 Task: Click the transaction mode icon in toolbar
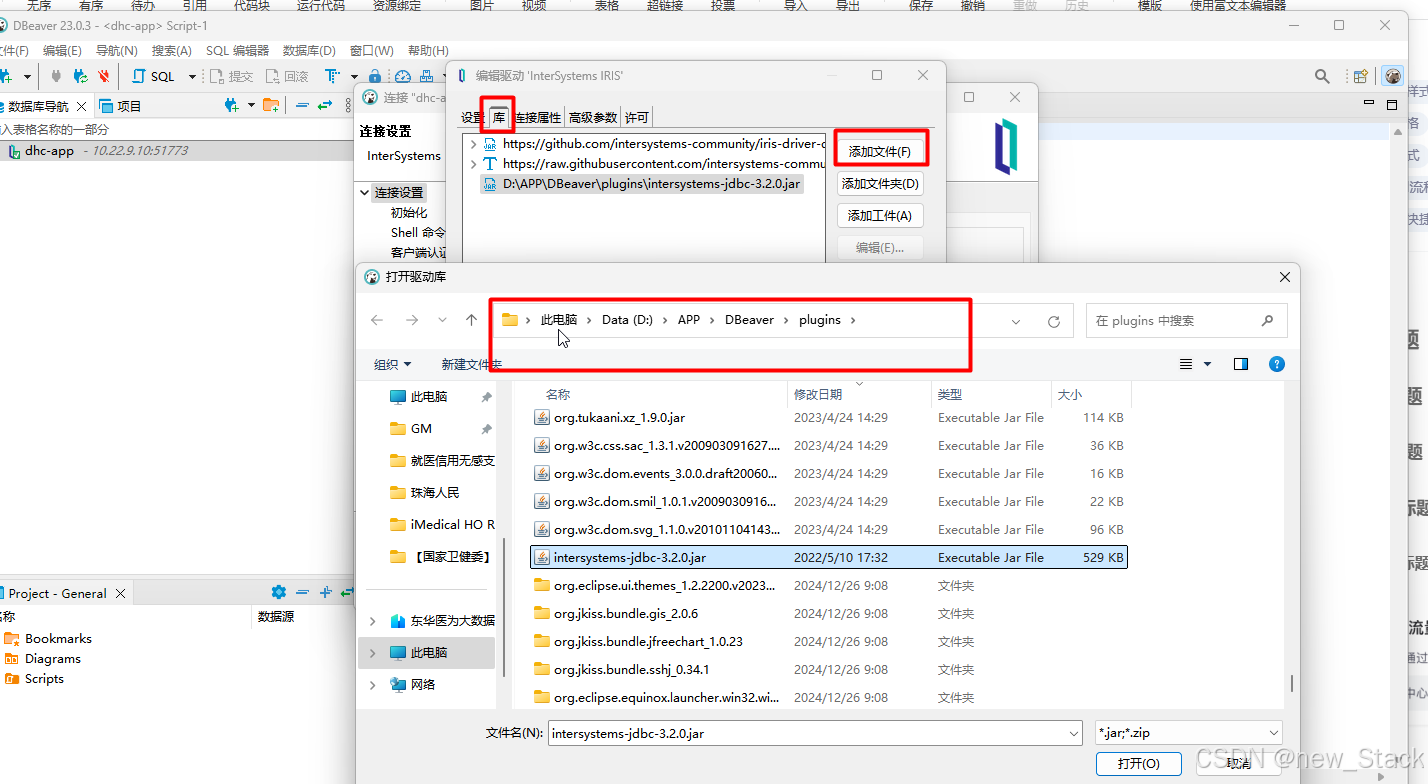332,76
